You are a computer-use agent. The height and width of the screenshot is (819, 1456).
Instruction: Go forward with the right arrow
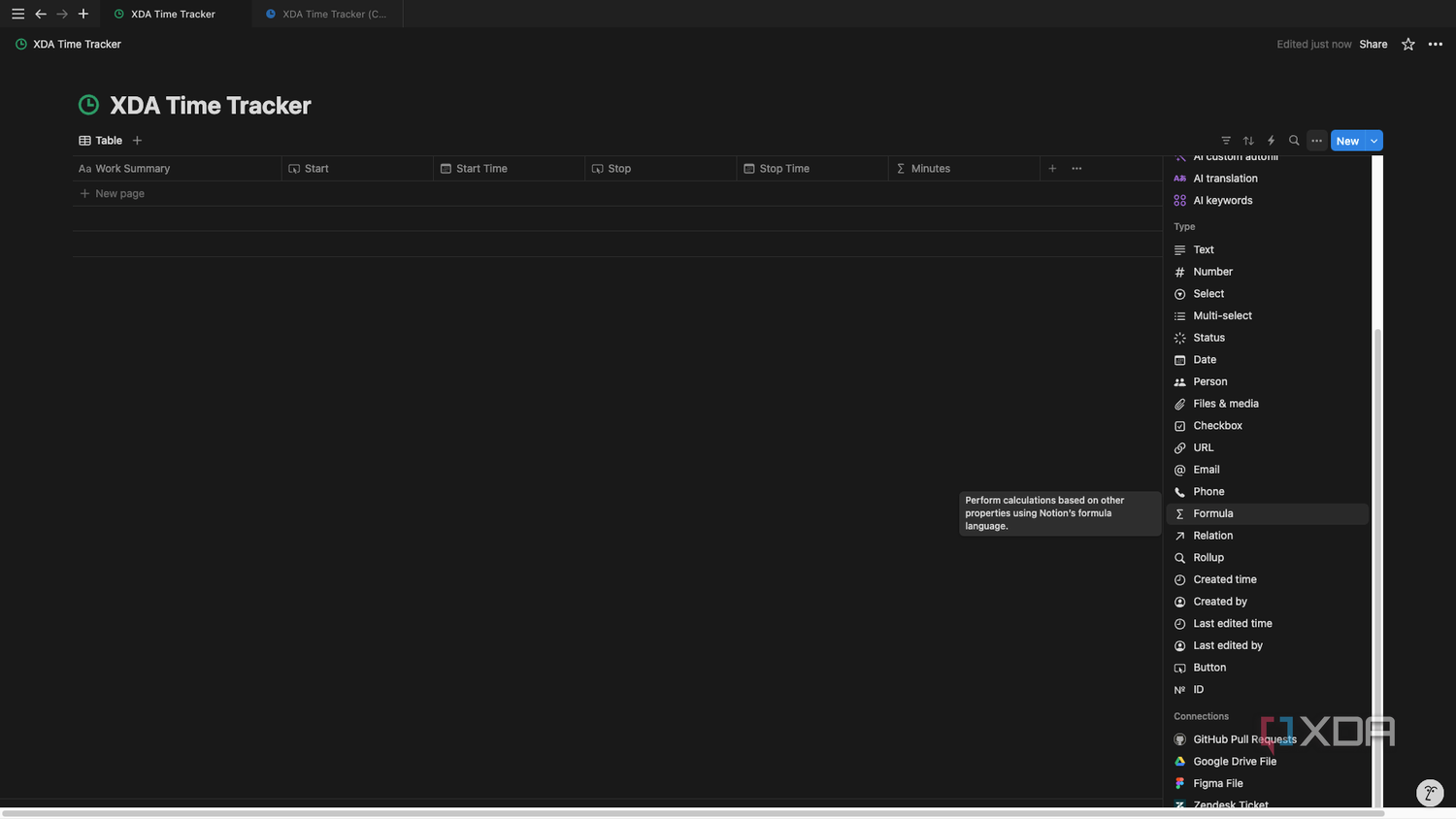pos(62,14)
